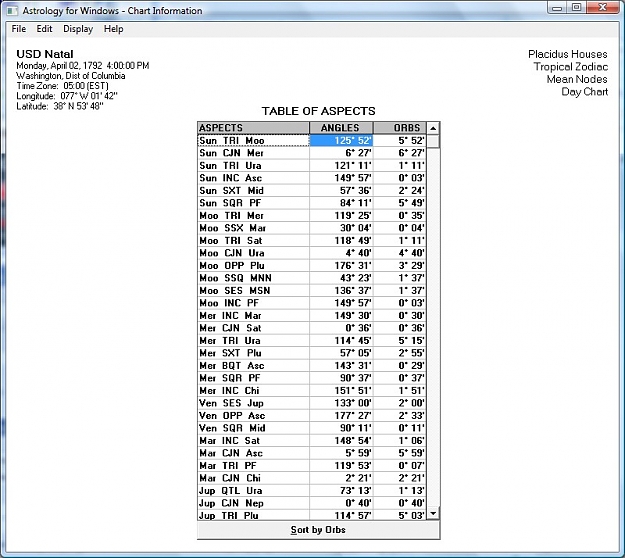Open the Help menu
The width and height of the screenshot is (625, 558).
point(113,29)
